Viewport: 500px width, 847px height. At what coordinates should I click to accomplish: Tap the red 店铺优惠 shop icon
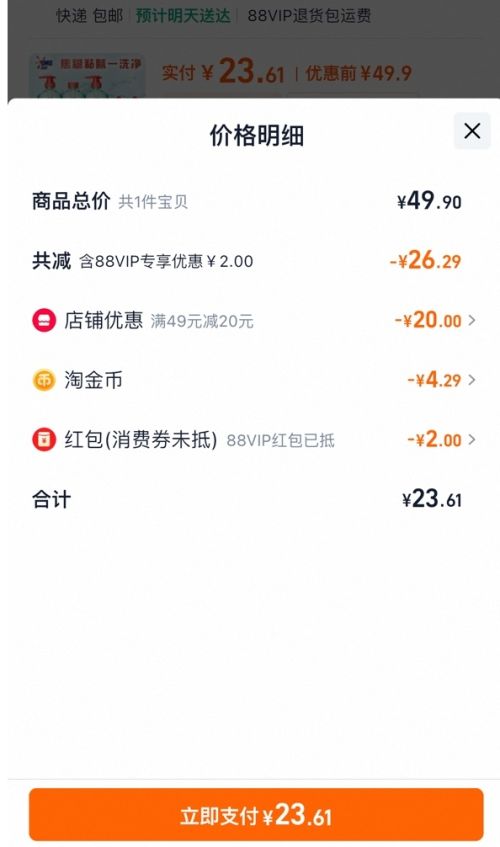(44, 320)
